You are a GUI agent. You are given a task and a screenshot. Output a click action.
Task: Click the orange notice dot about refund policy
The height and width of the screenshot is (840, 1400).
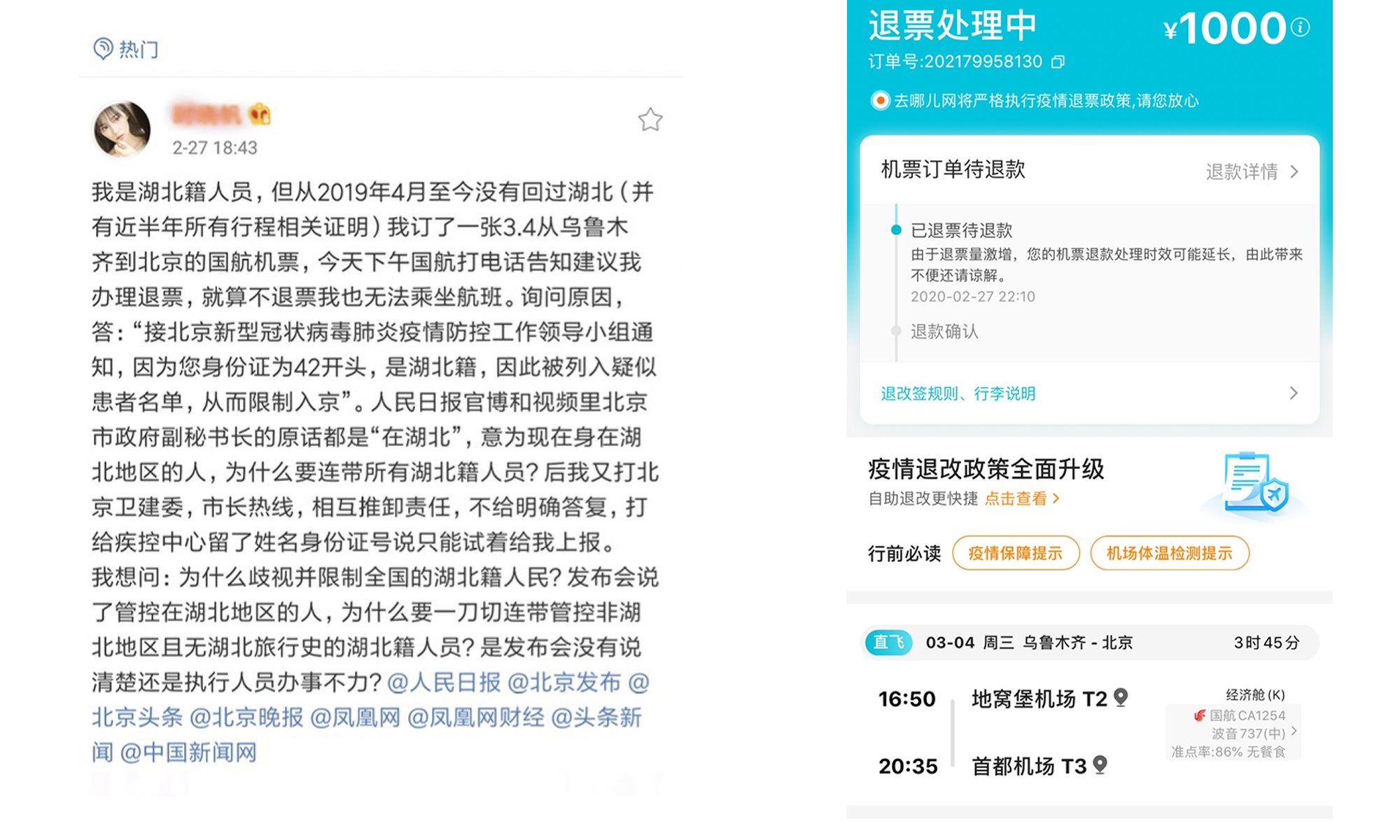pos(880,101)
